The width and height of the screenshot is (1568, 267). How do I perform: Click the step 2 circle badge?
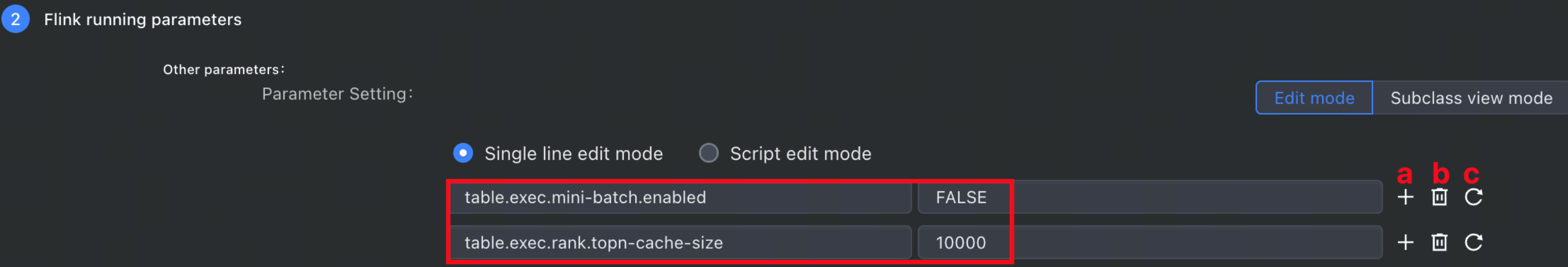[16, 19]
